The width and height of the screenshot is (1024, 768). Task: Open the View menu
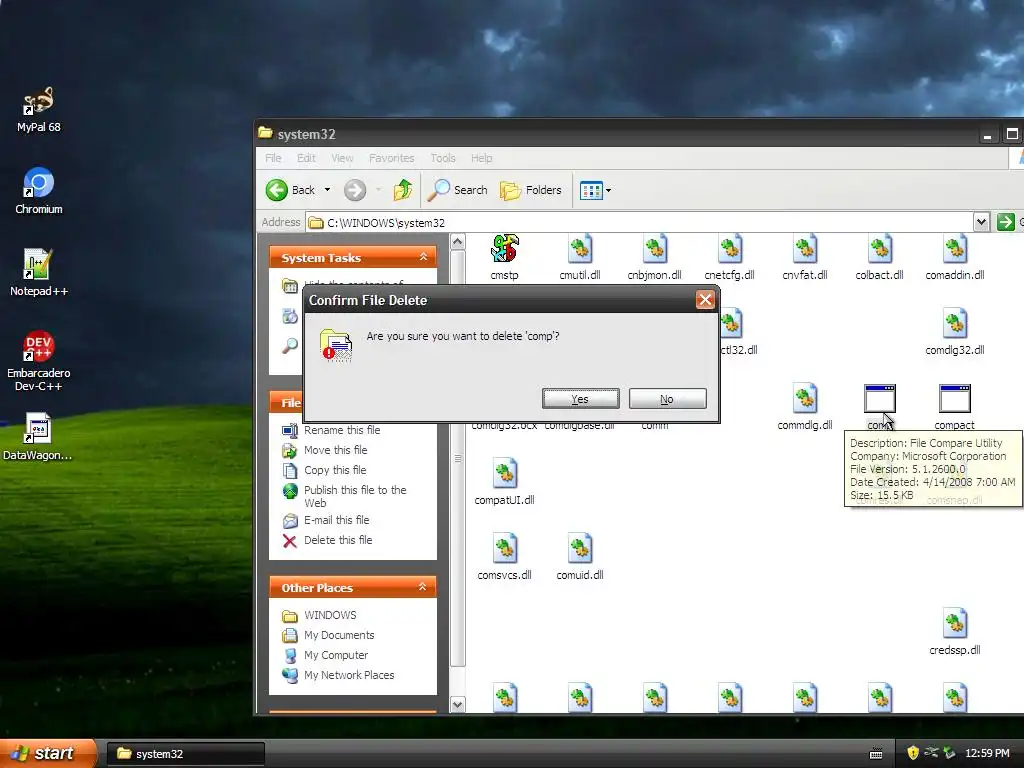pyautogui.click(x=342, y=158)
